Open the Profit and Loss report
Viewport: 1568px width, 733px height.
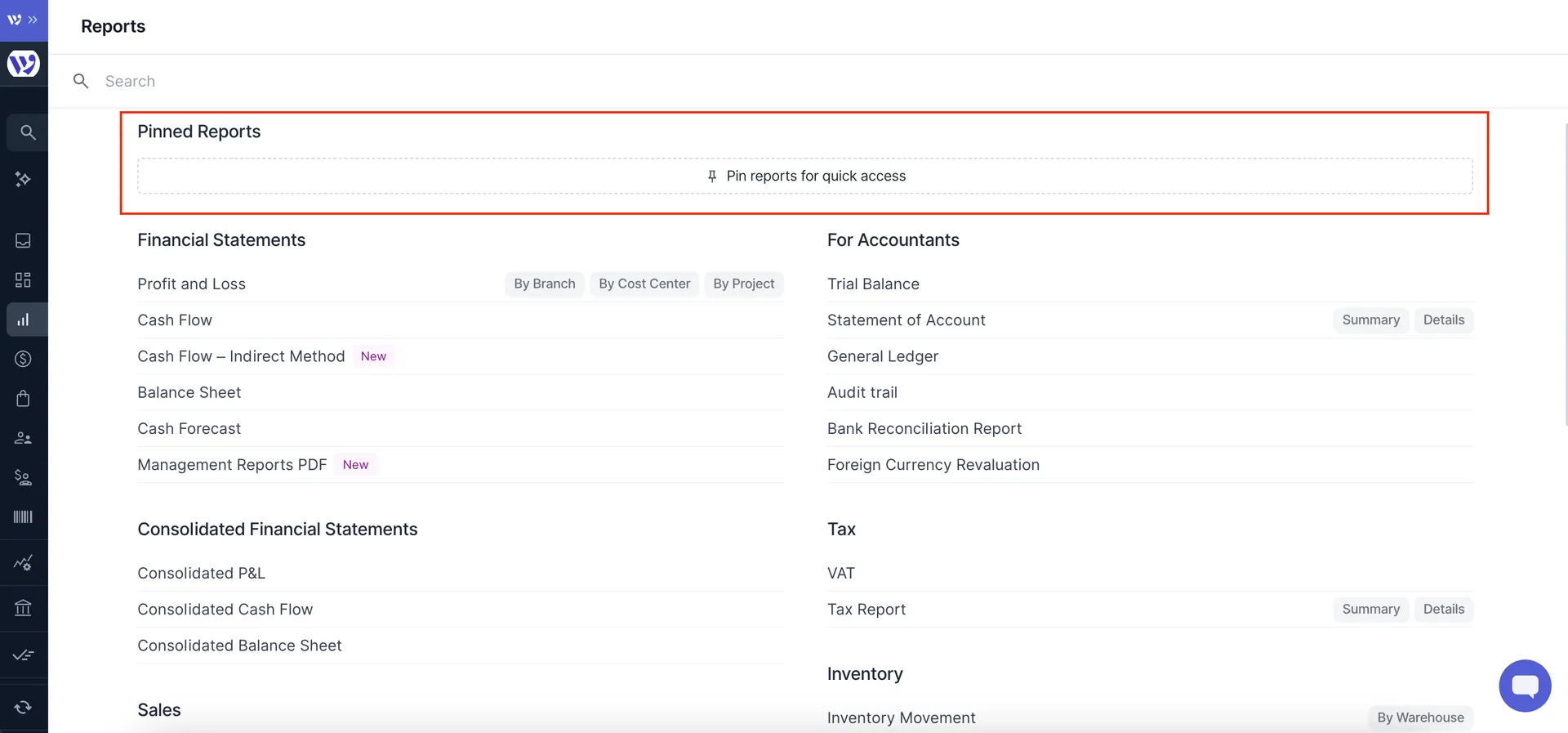coord(192,284)
